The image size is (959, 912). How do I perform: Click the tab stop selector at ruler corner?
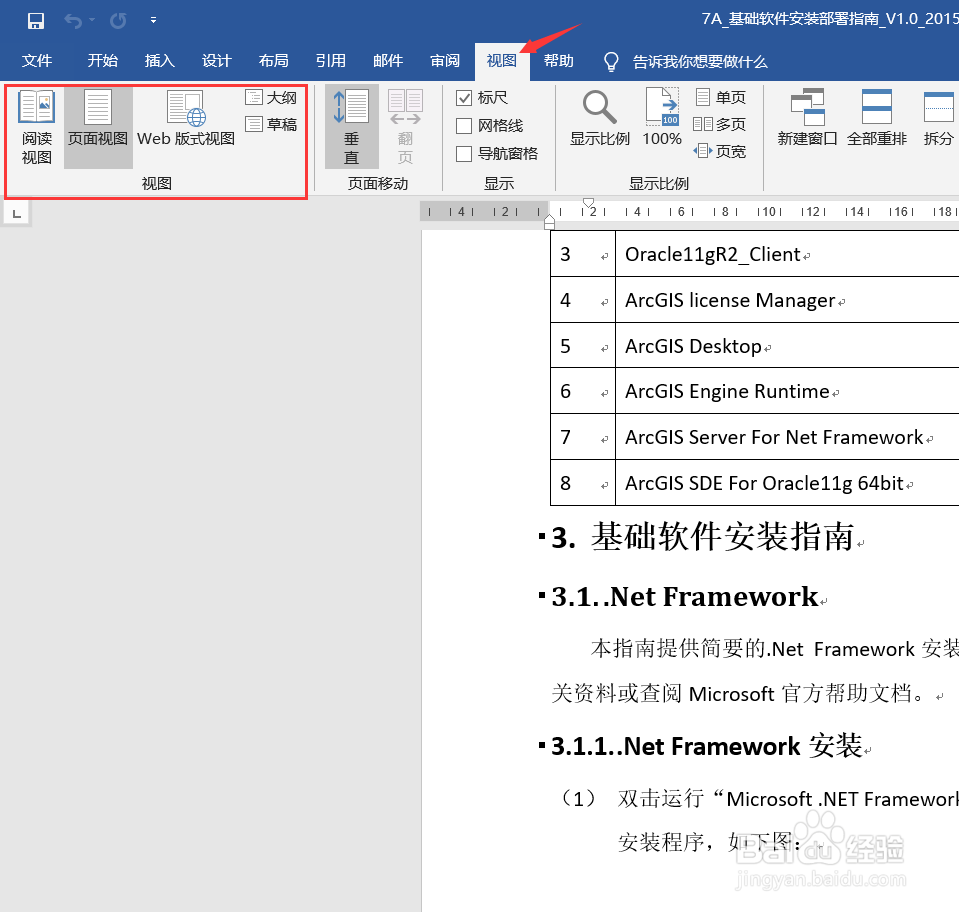click(17, 214)
